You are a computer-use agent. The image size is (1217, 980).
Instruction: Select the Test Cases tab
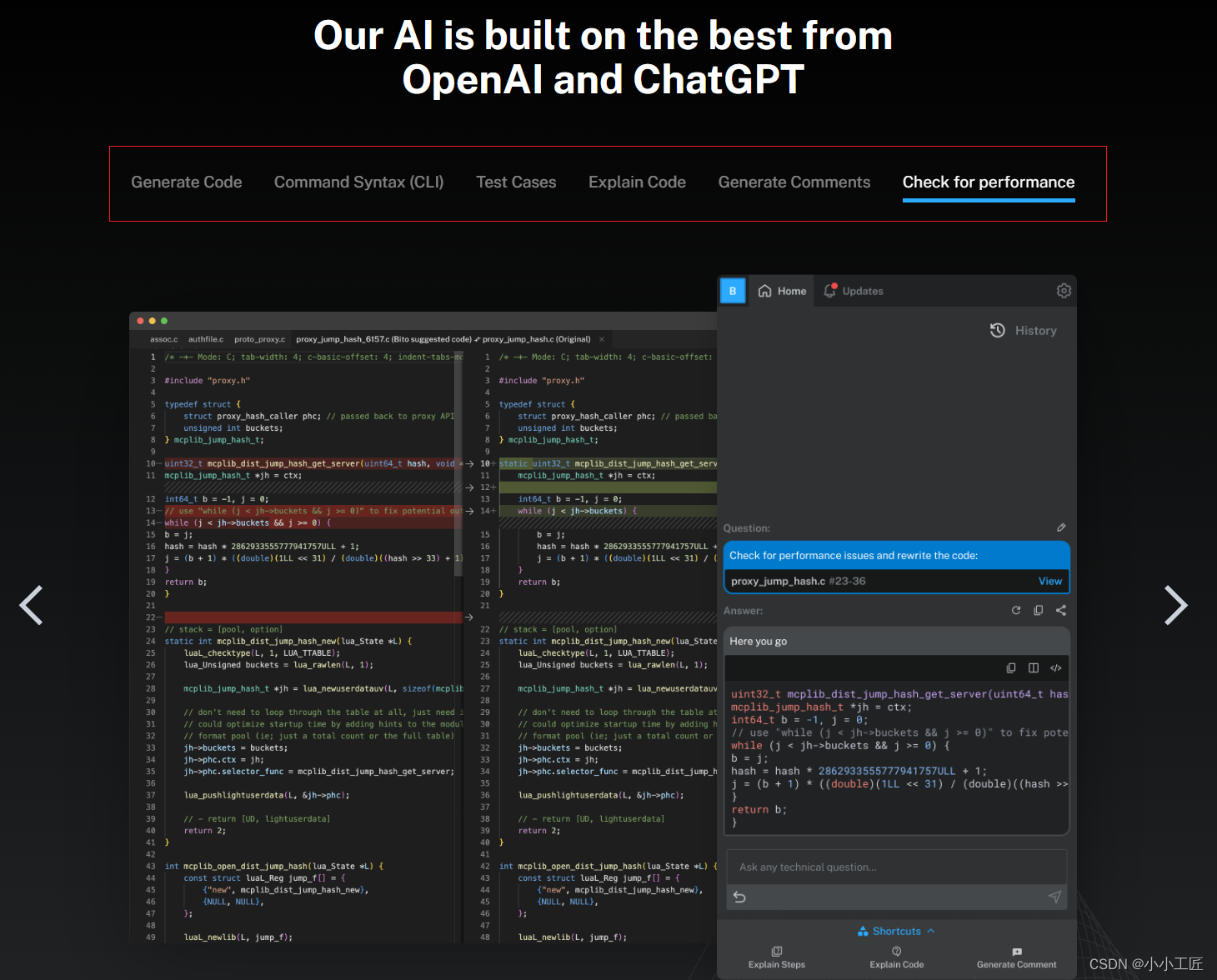click(x=516, y=182)
